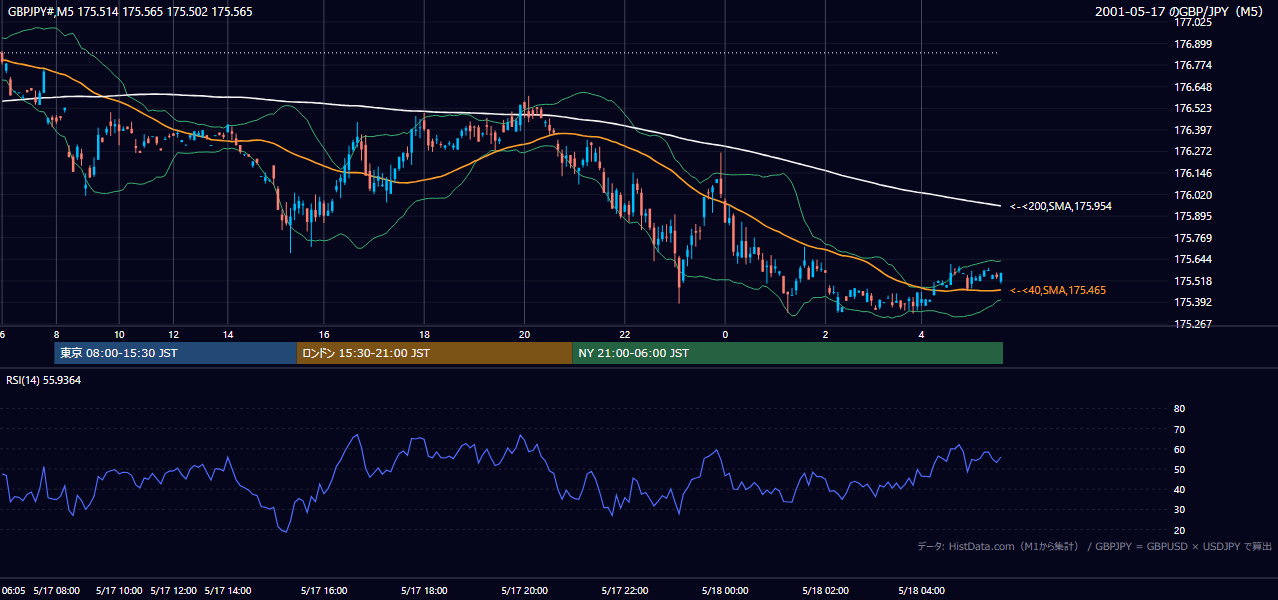The image size is (1278, 600).
Task: Click the 176.020 price axis label
Action: (x=1194, y=195)
